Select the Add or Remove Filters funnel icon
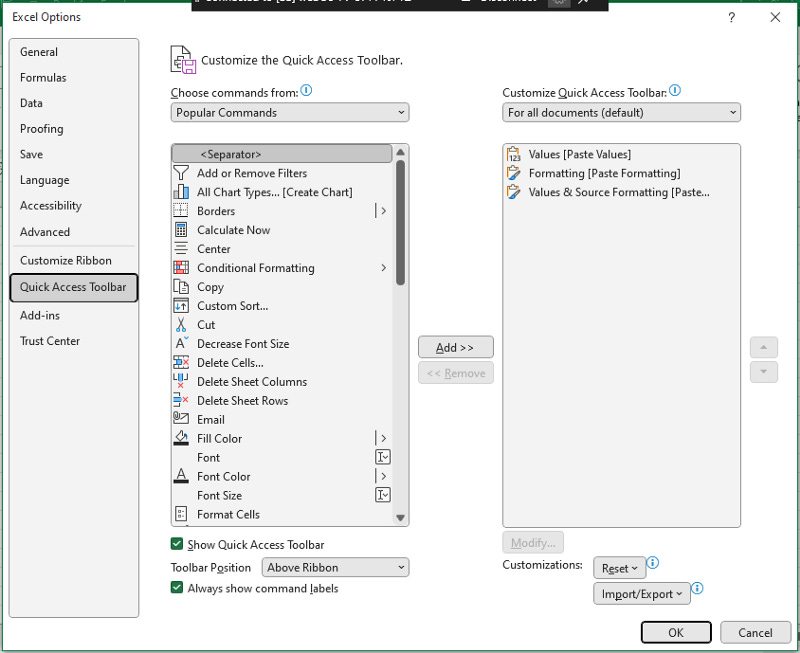 [x=181, y=173]
